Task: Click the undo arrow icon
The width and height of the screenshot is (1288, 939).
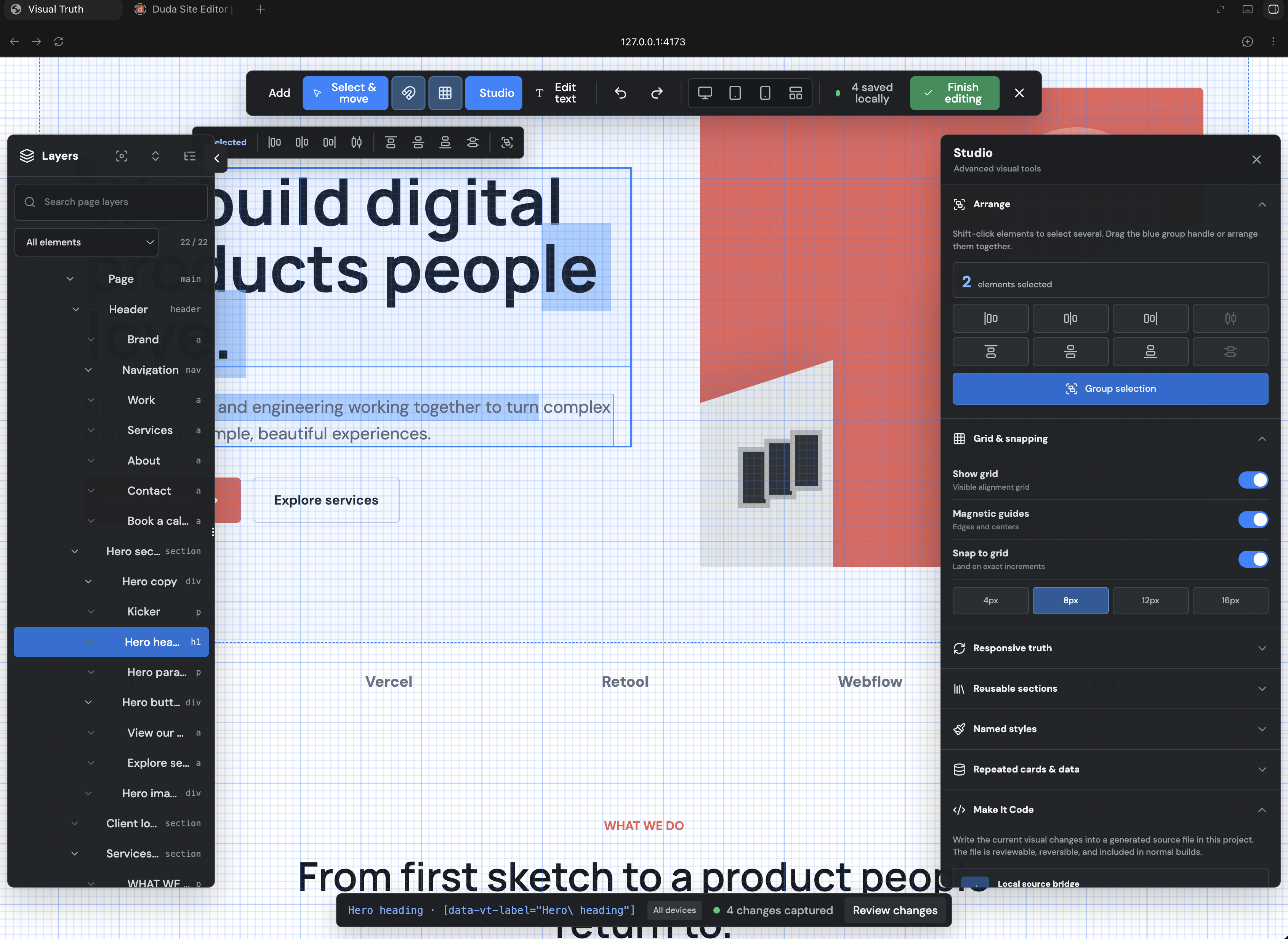Action: (621, 93)
